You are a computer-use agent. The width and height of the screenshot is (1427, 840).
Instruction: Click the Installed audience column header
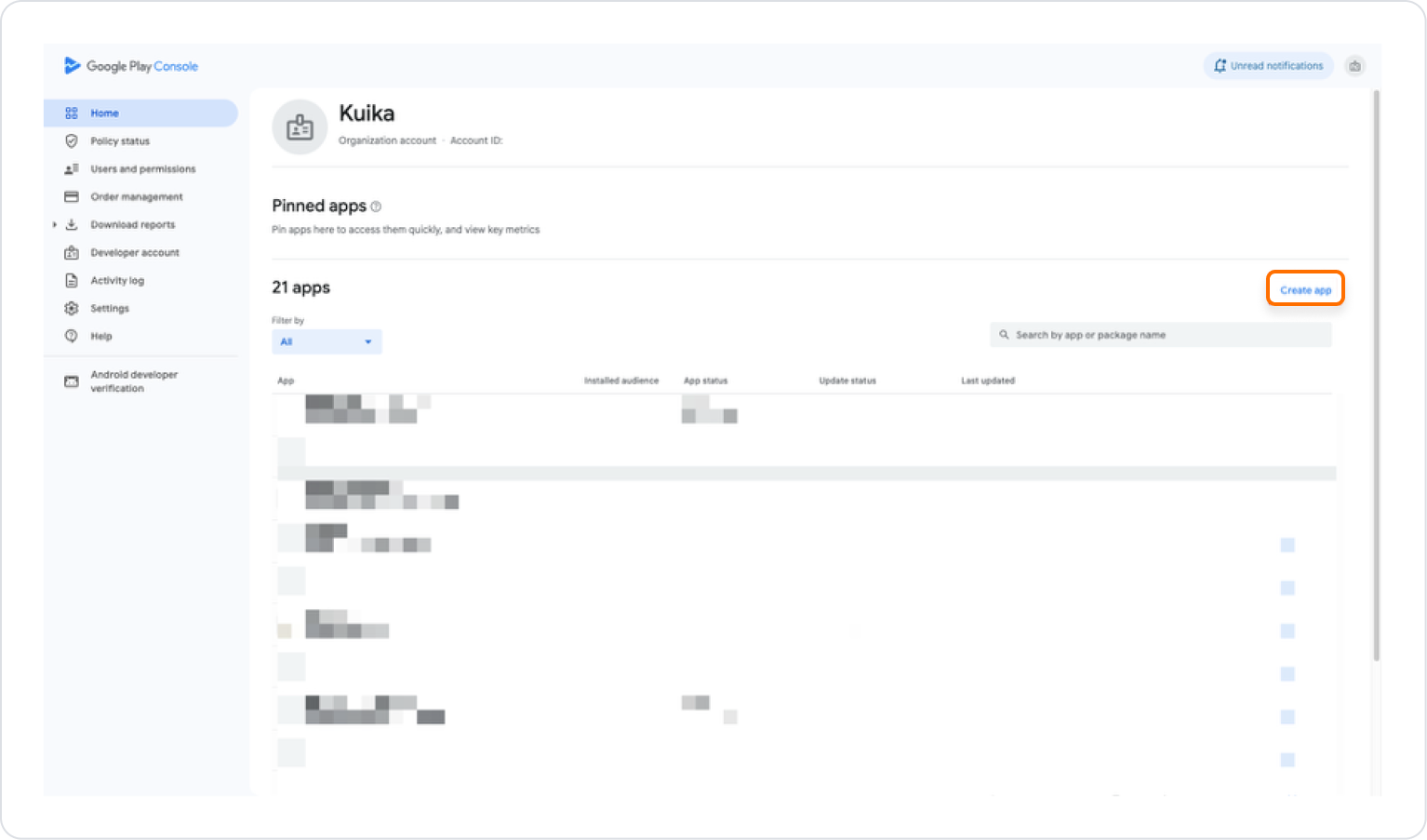click(621, 380)
